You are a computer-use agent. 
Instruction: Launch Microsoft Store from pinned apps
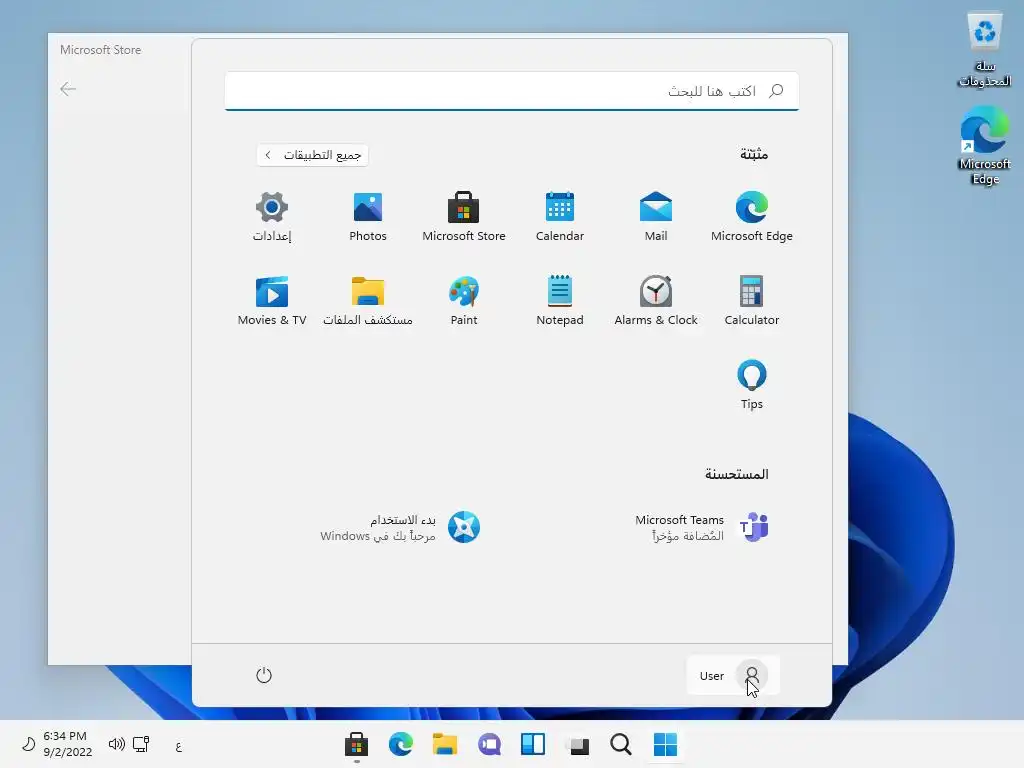464,217
